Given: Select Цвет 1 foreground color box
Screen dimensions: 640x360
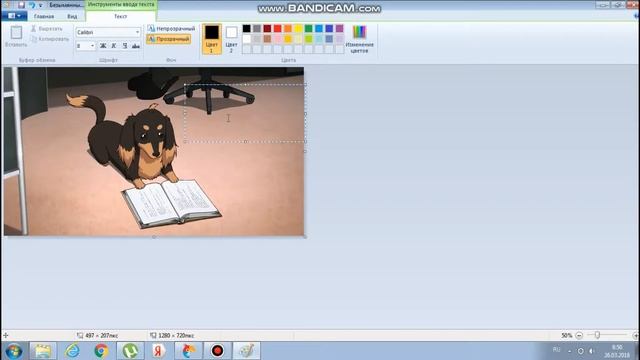Looking at the screenshot, I should (211, 39).
